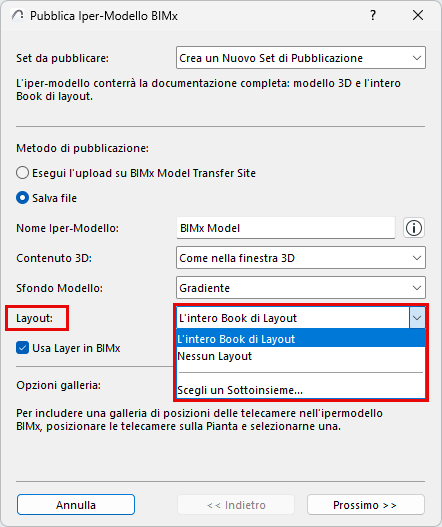Screen dimensions: 442x527
Task: Expand the Contenuto 3D dropdown
Action: coord(301,258)
